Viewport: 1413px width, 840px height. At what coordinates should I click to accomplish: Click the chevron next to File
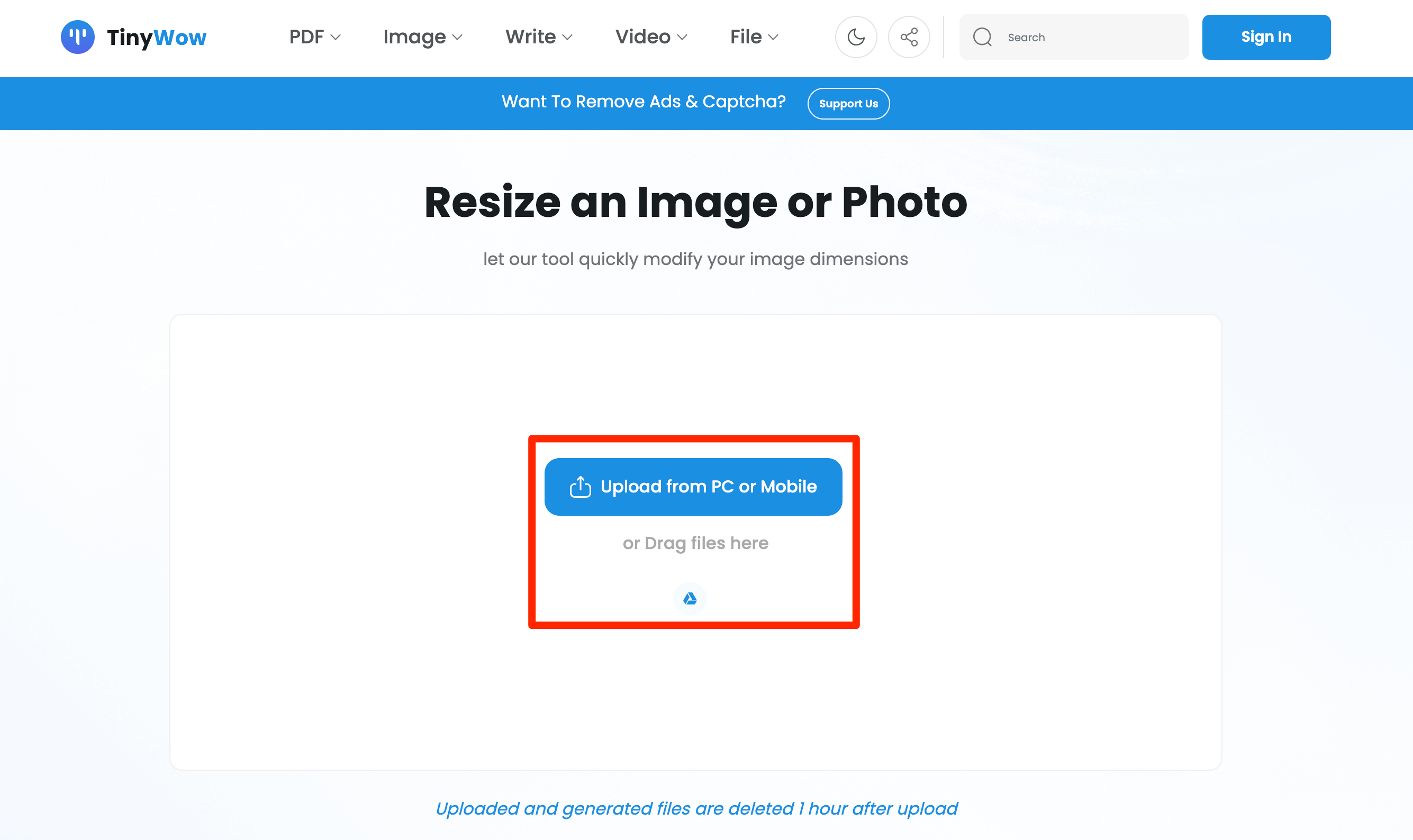[773, 38]
